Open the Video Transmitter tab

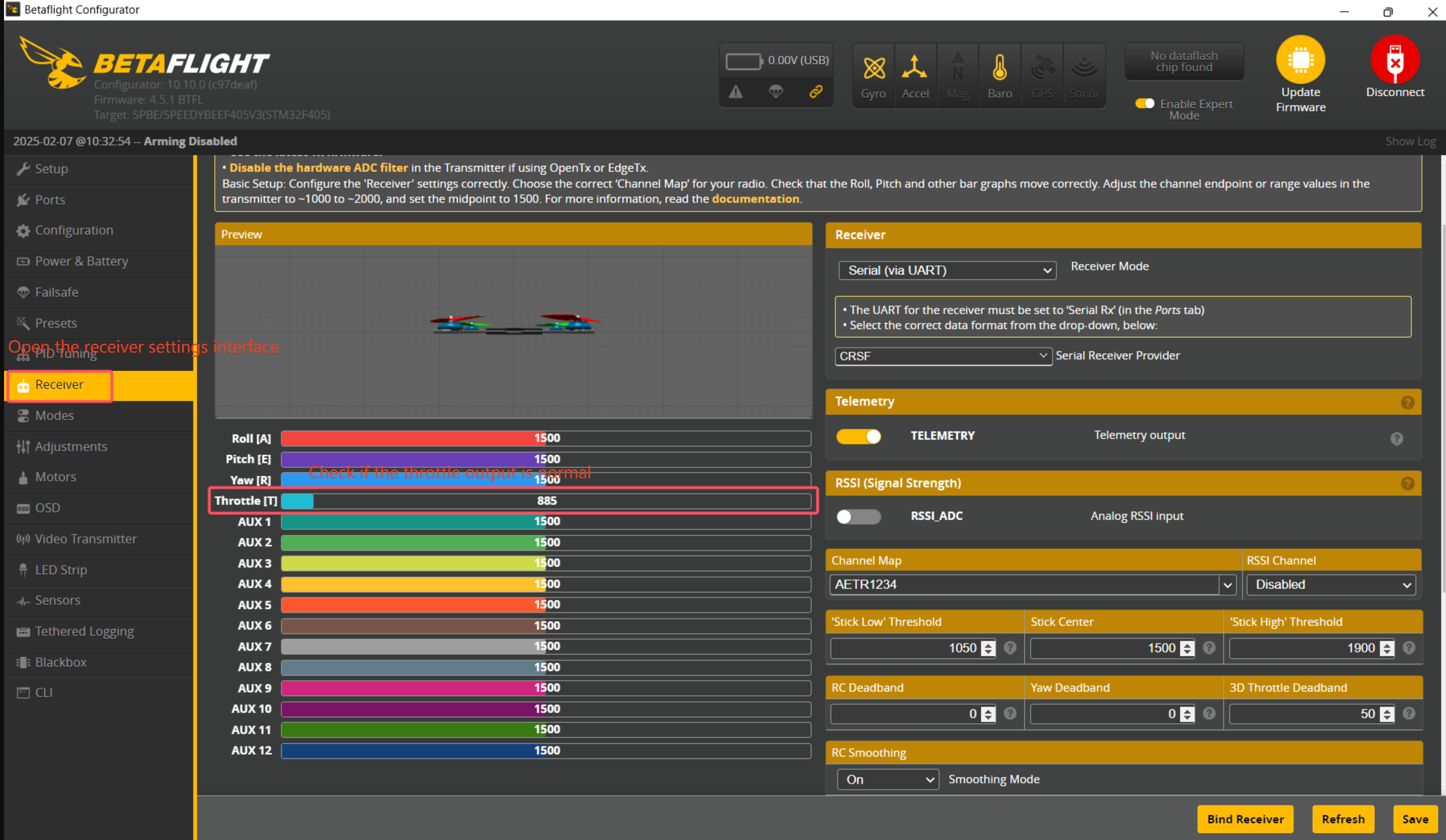click(x=99, y=539)
